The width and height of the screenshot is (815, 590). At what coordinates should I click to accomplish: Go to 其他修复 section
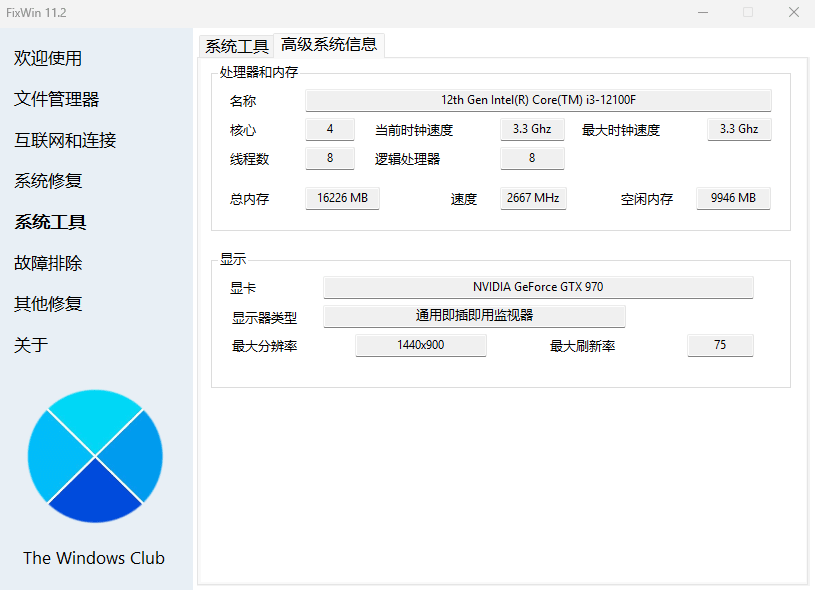point(48,304)
